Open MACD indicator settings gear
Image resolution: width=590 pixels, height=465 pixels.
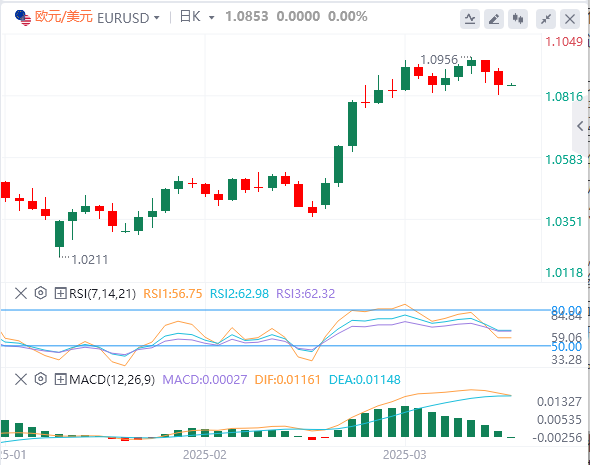(41, 379)
